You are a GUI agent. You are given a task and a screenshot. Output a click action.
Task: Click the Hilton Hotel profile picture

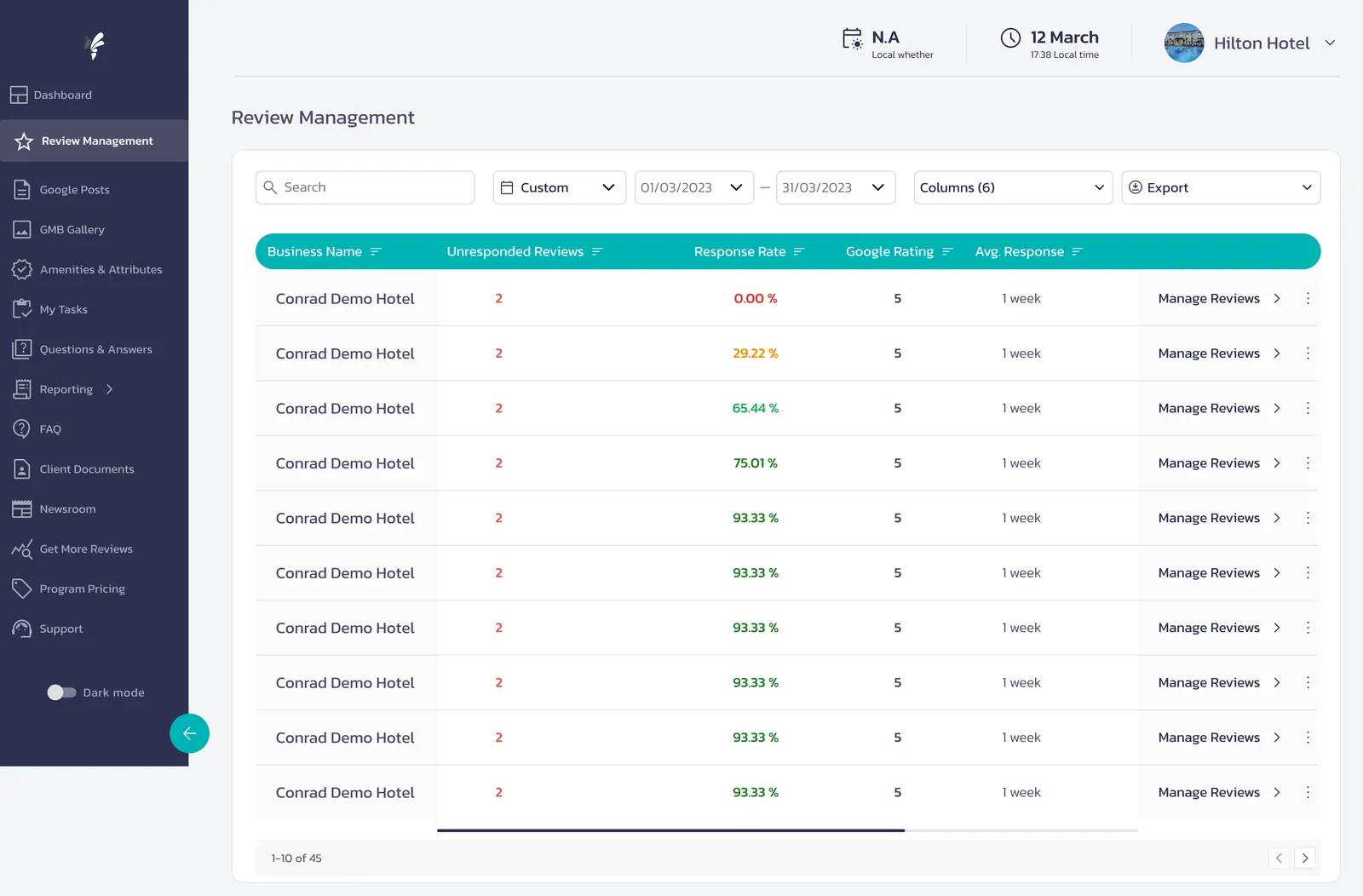(x=1184, y=43)
